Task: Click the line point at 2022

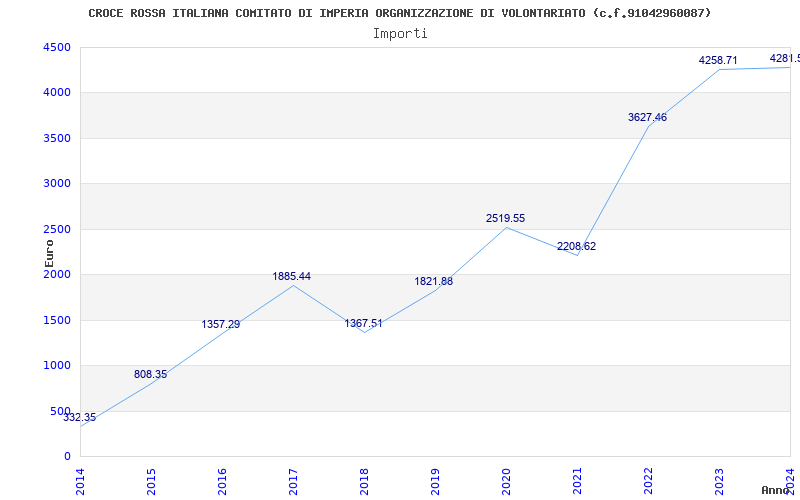Action: 648,127
